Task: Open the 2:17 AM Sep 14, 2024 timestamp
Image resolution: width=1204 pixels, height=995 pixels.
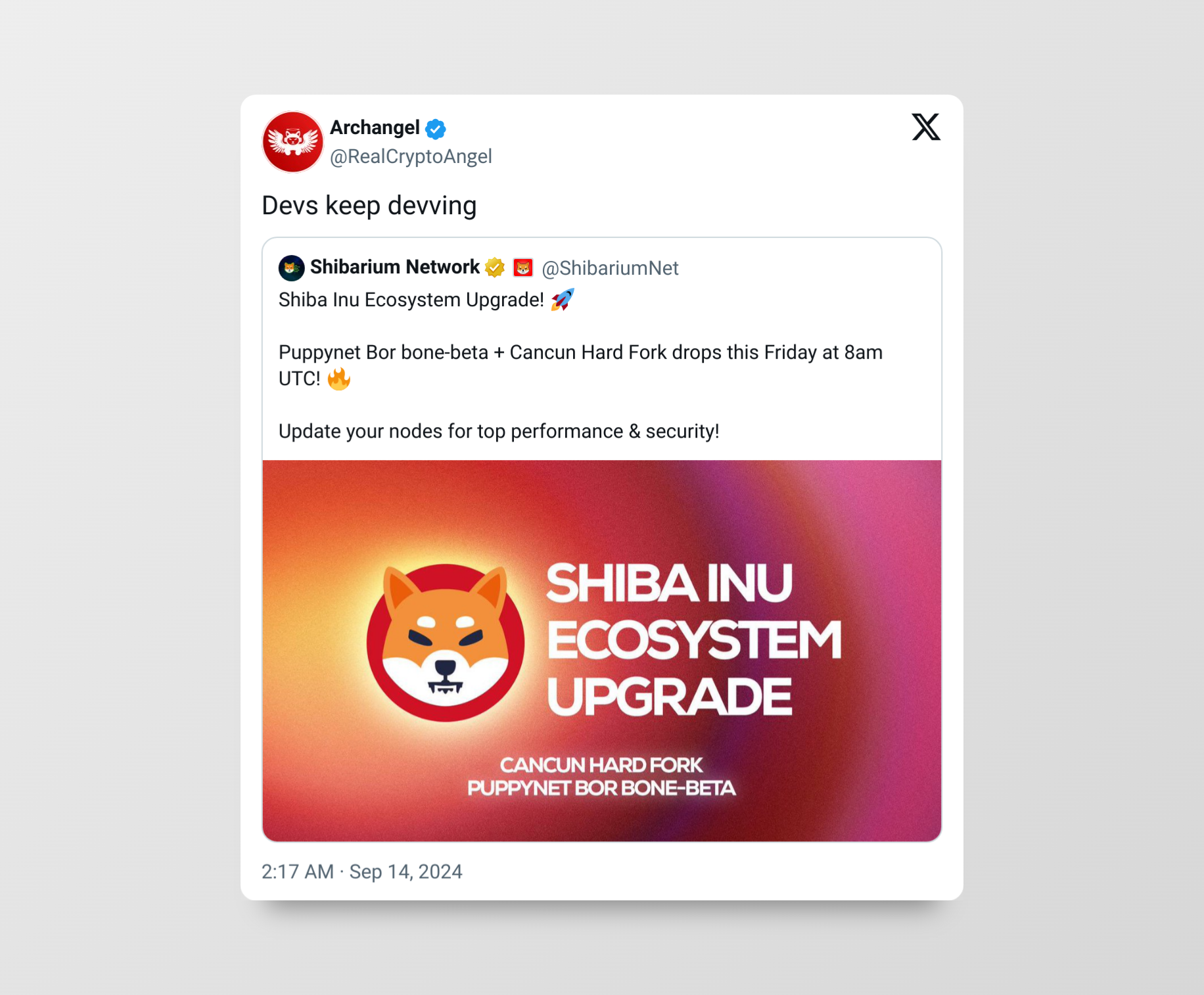Action: click(361, 871)
